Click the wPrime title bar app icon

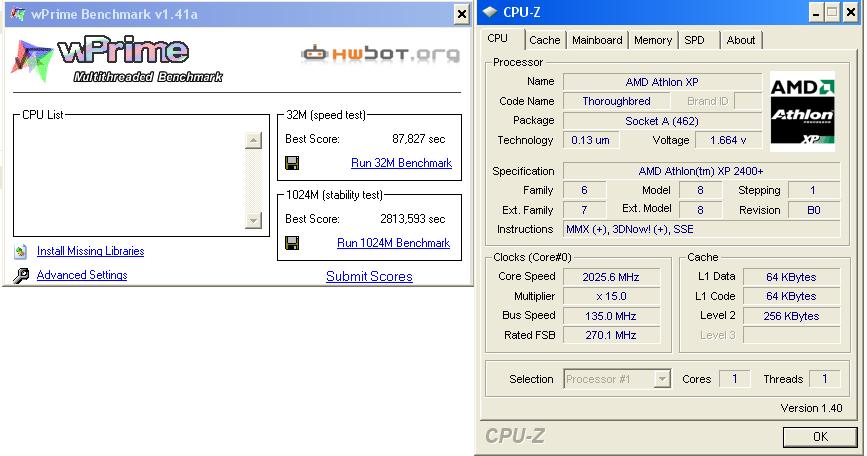[x=18, y=14]
